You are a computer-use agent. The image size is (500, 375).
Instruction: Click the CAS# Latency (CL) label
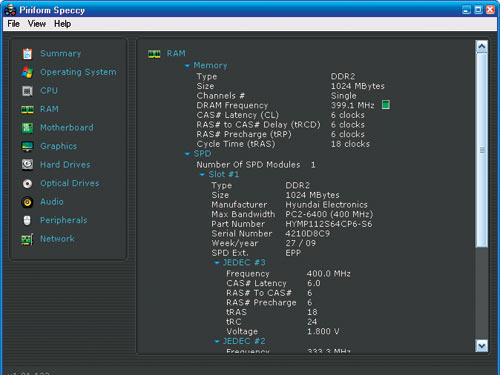click(x=238, y=115)
